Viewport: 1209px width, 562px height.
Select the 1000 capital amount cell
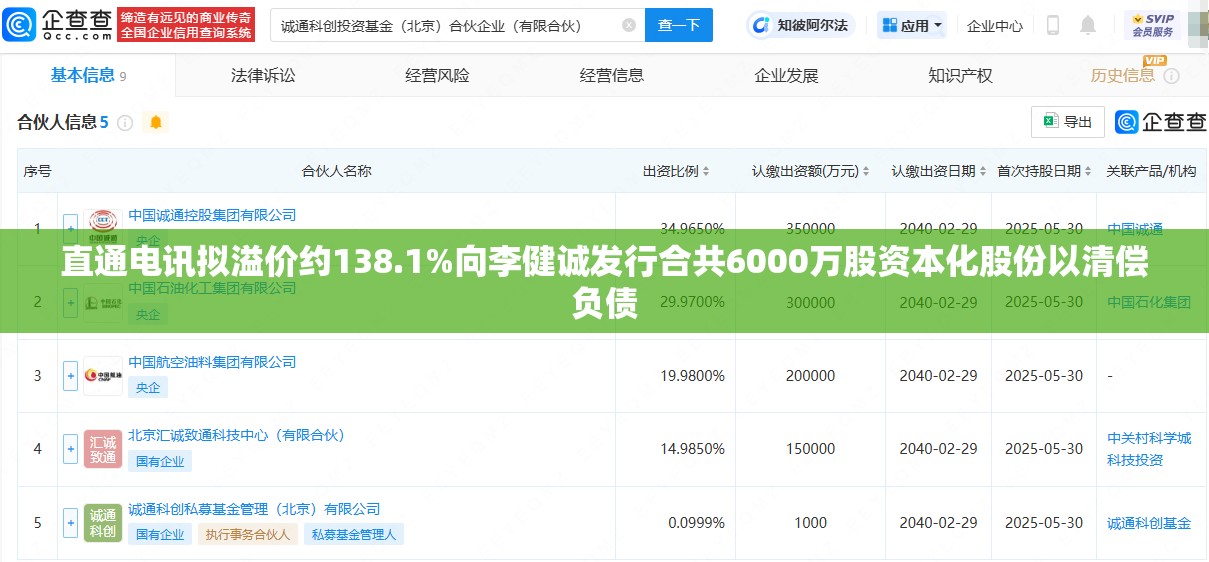coord(810,522)
